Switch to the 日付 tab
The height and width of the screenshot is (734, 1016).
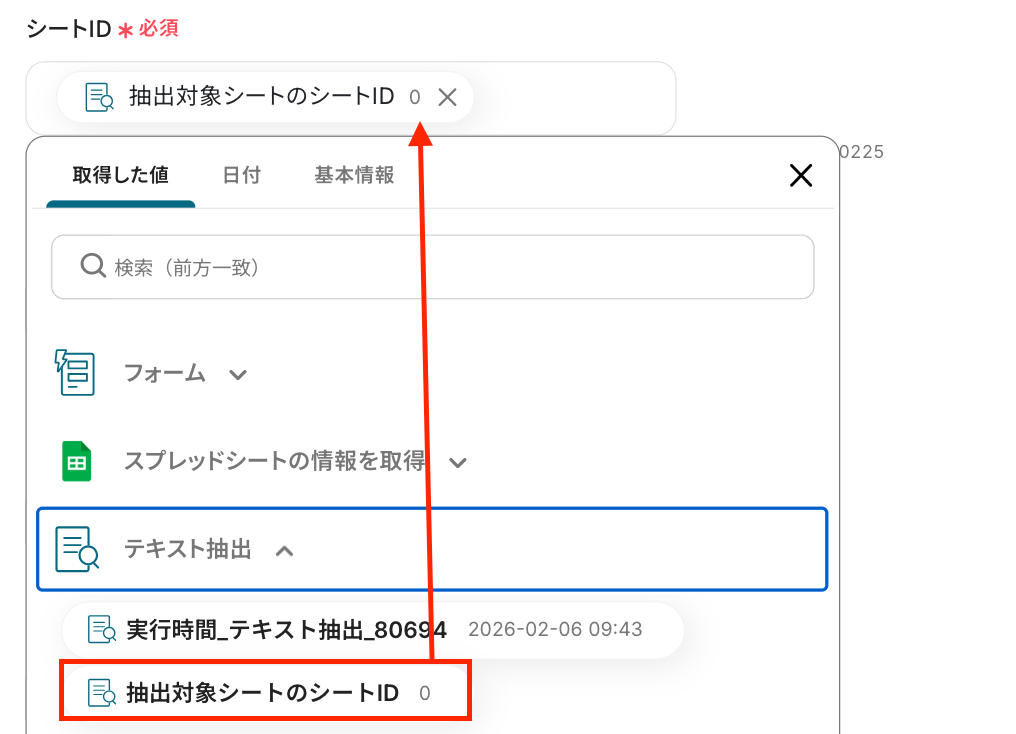(242, 175)
